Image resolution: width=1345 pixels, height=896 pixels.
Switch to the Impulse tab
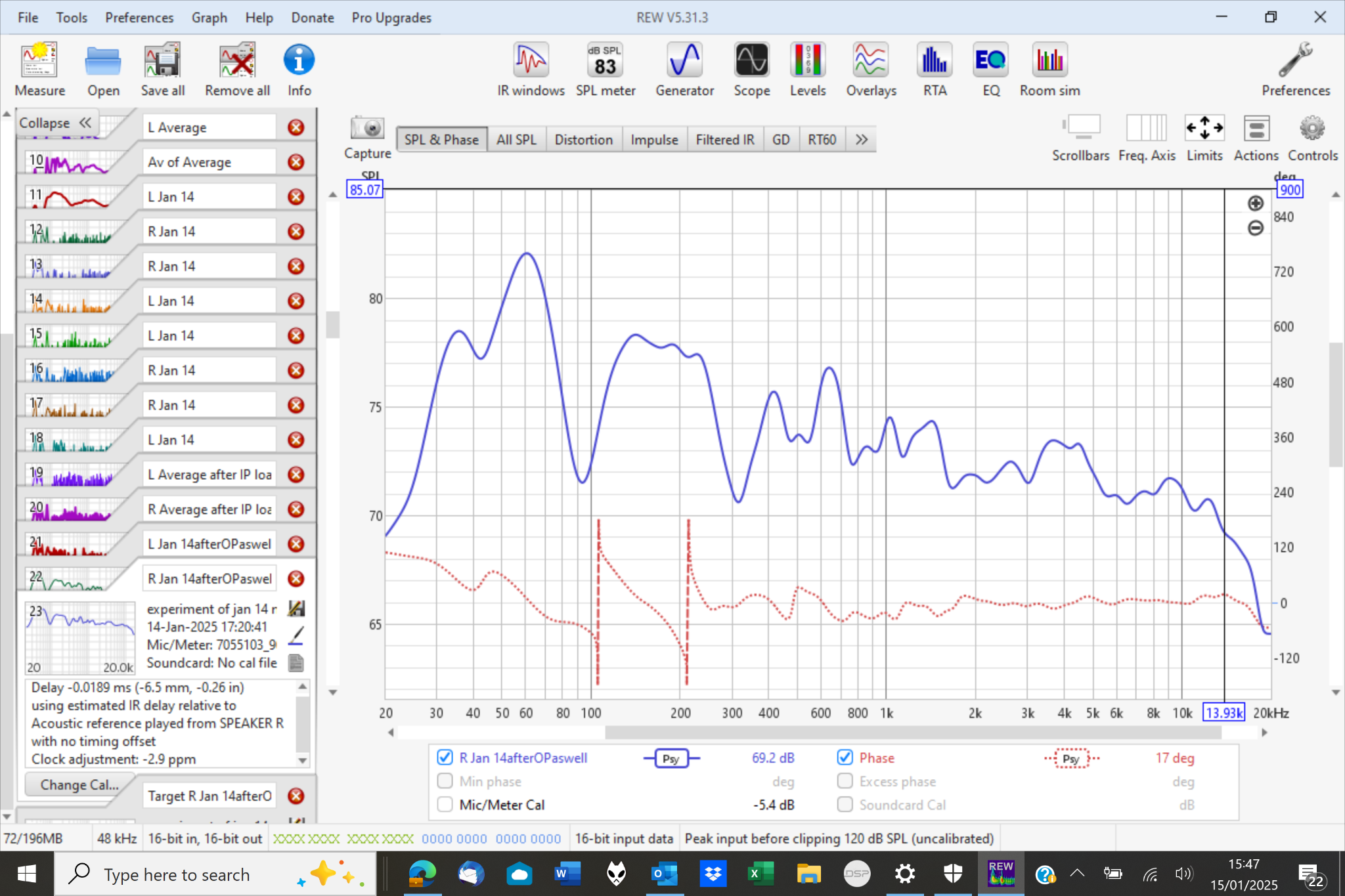point(654,140)
